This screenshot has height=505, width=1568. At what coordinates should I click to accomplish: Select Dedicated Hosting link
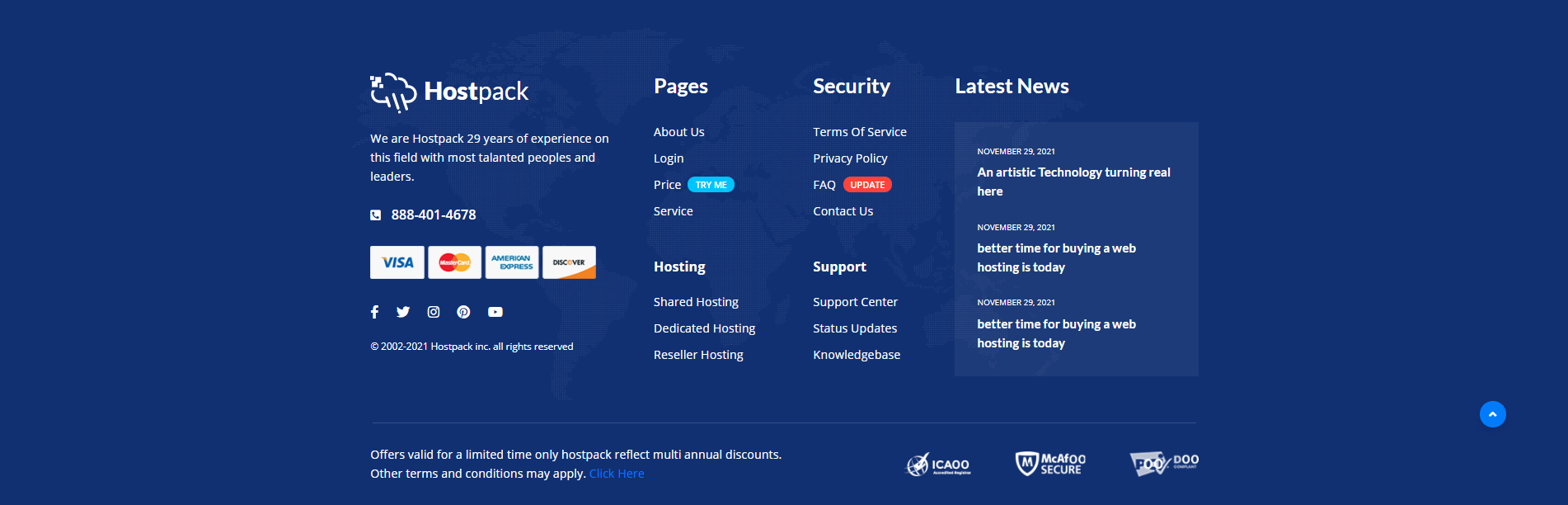(704, 328)
